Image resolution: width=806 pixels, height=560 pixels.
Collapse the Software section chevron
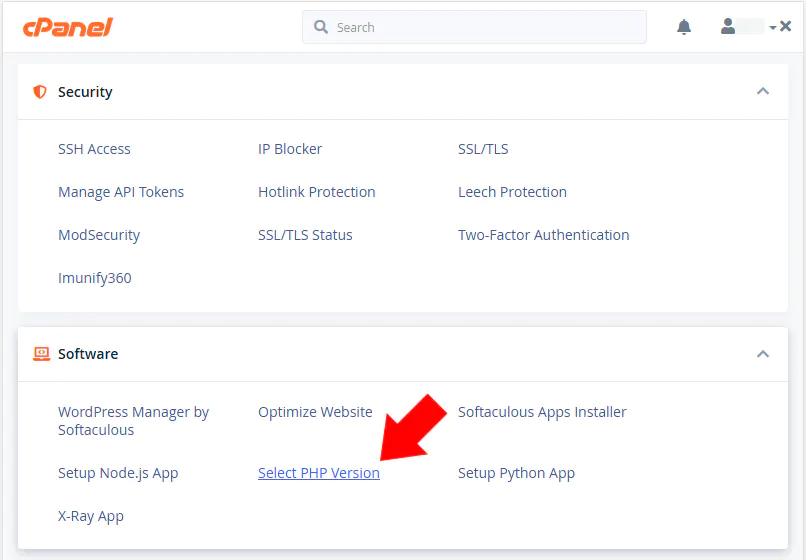click(763, 354)
